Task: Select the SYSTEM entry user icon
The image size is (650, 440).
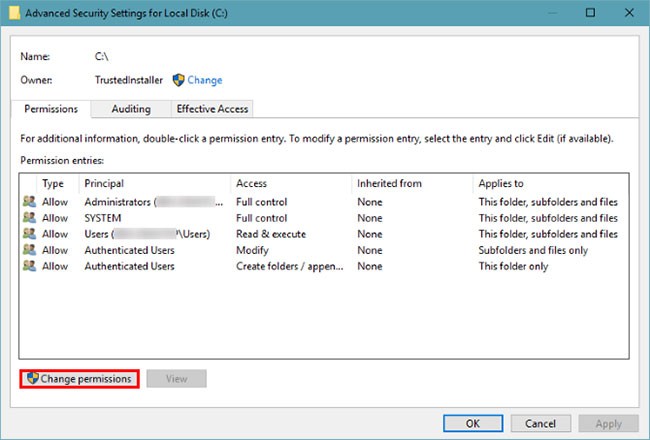Action: click(28, 218)
